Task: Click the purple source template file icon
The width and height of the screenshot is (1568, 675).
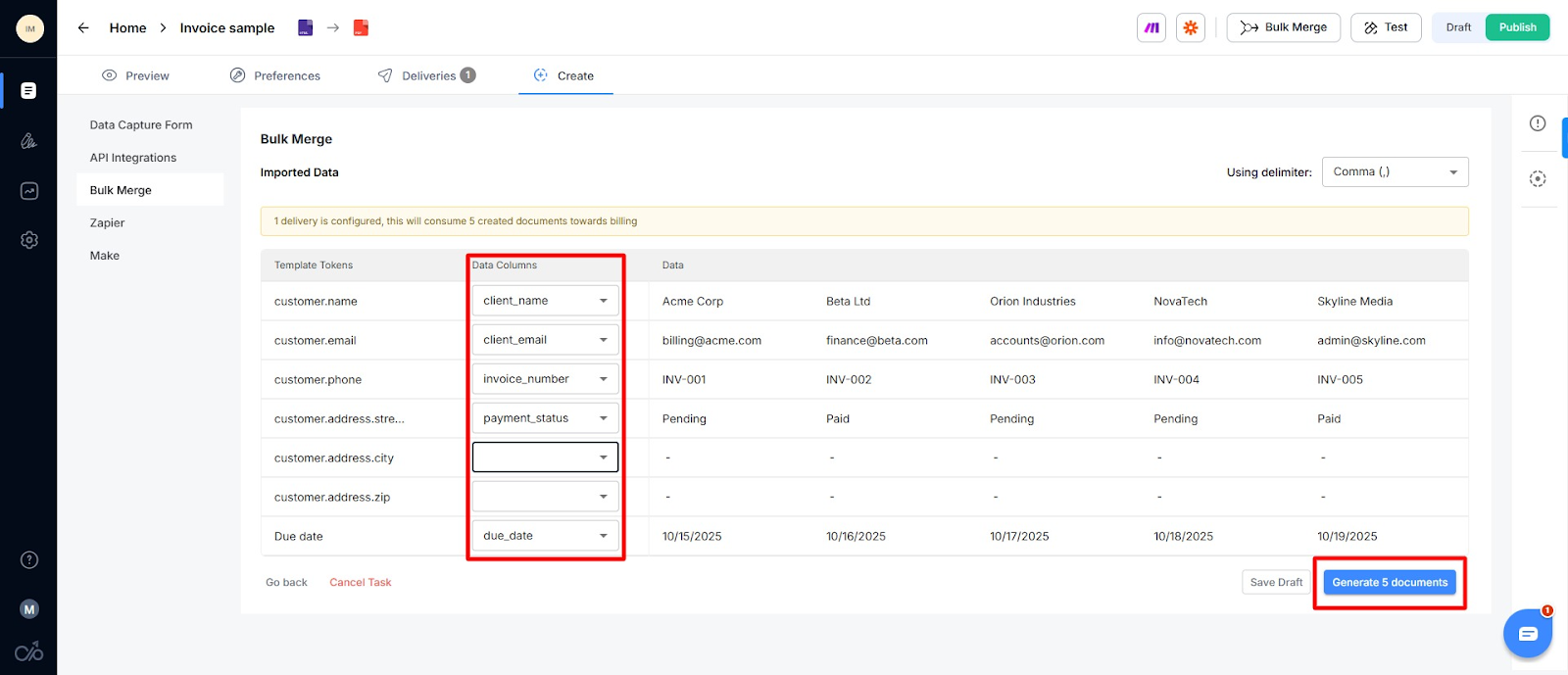Action: coord(306,27)
